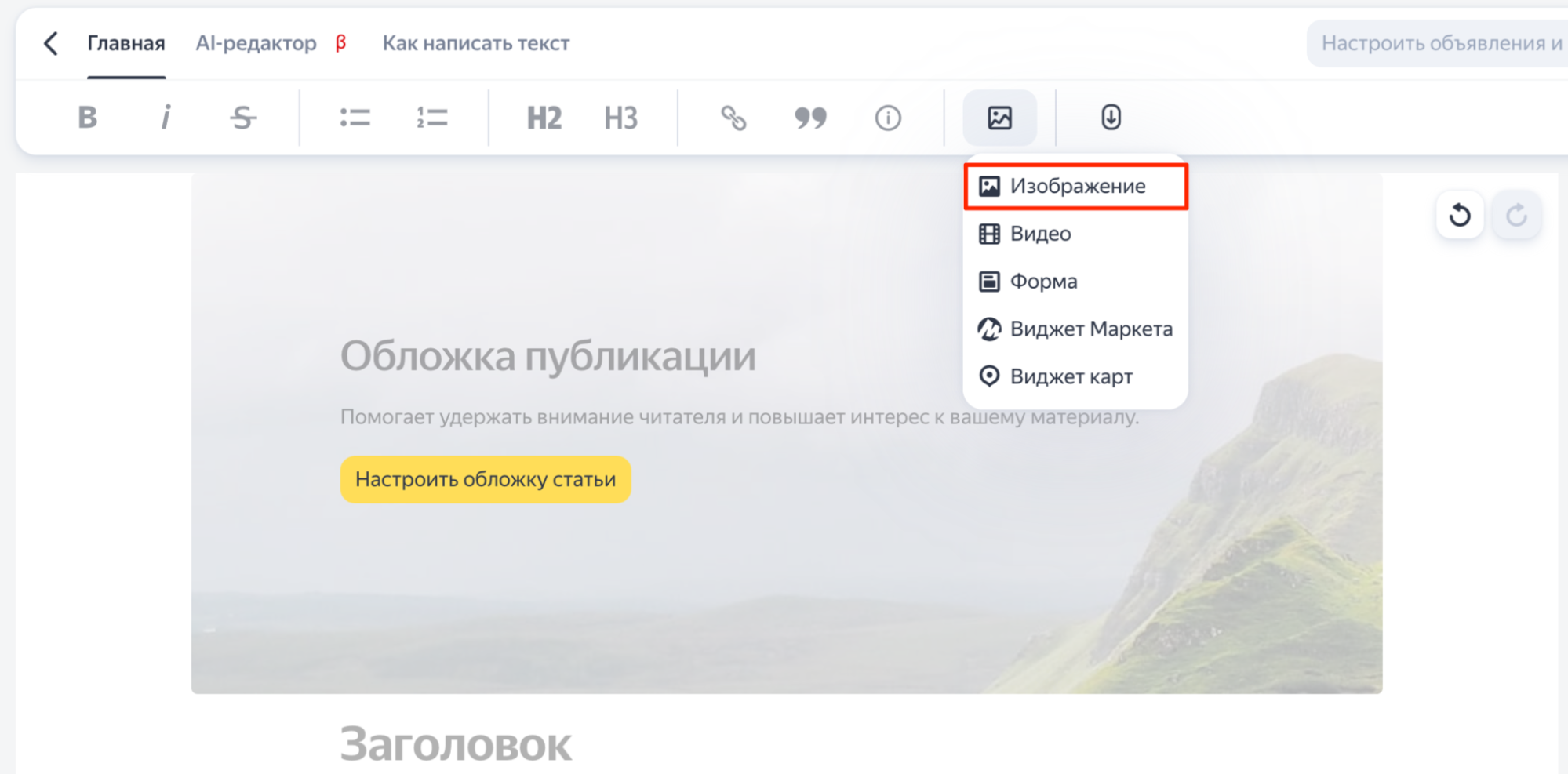Viewport: 1568px width, 774px height.
Task: Redo the last action
Action: click(x=1517, y=214)
